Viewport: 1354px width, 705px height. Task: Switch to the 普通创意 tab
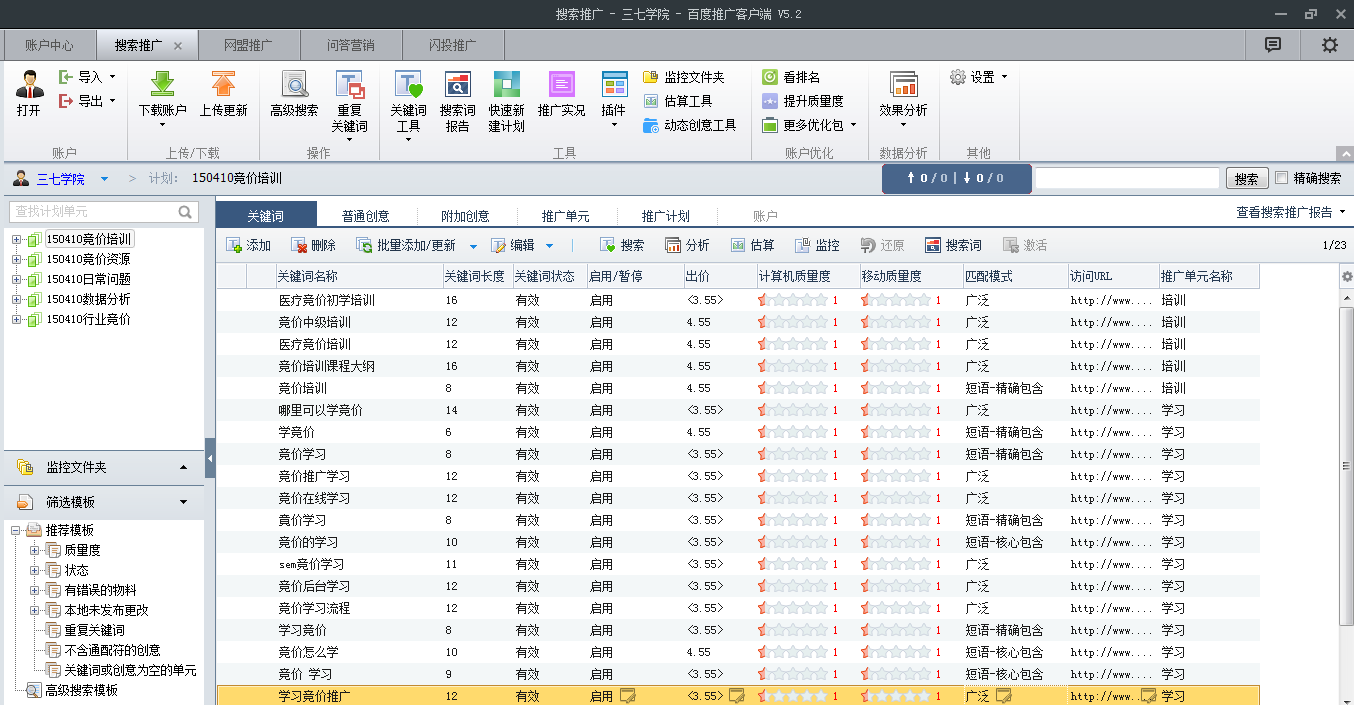tap(365, 216)
